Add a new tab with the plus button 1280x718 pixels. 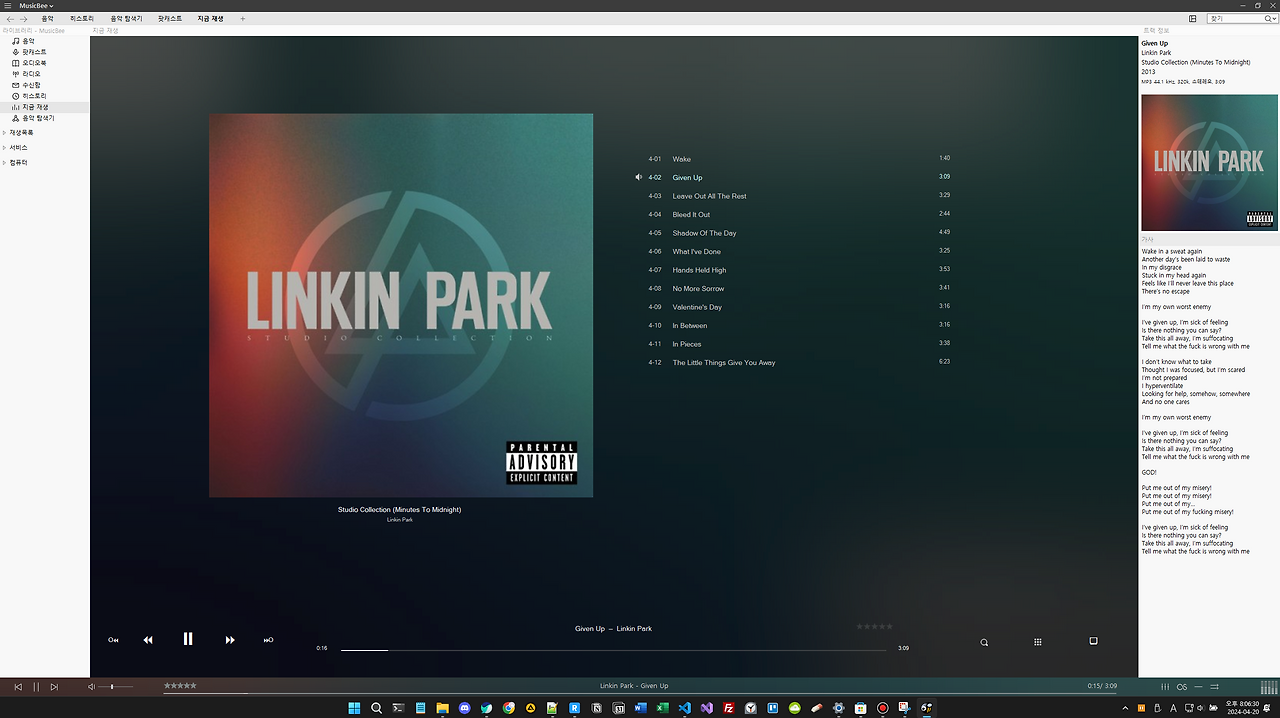pyautogui.click(x=242, y=19)
